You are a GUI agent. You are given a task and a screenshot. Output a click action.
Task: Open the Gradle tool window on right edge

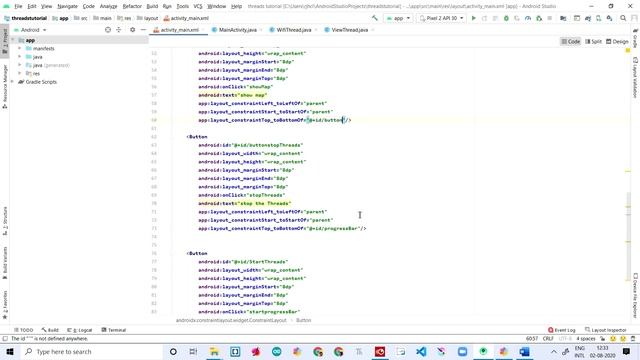tap(635, 39)
